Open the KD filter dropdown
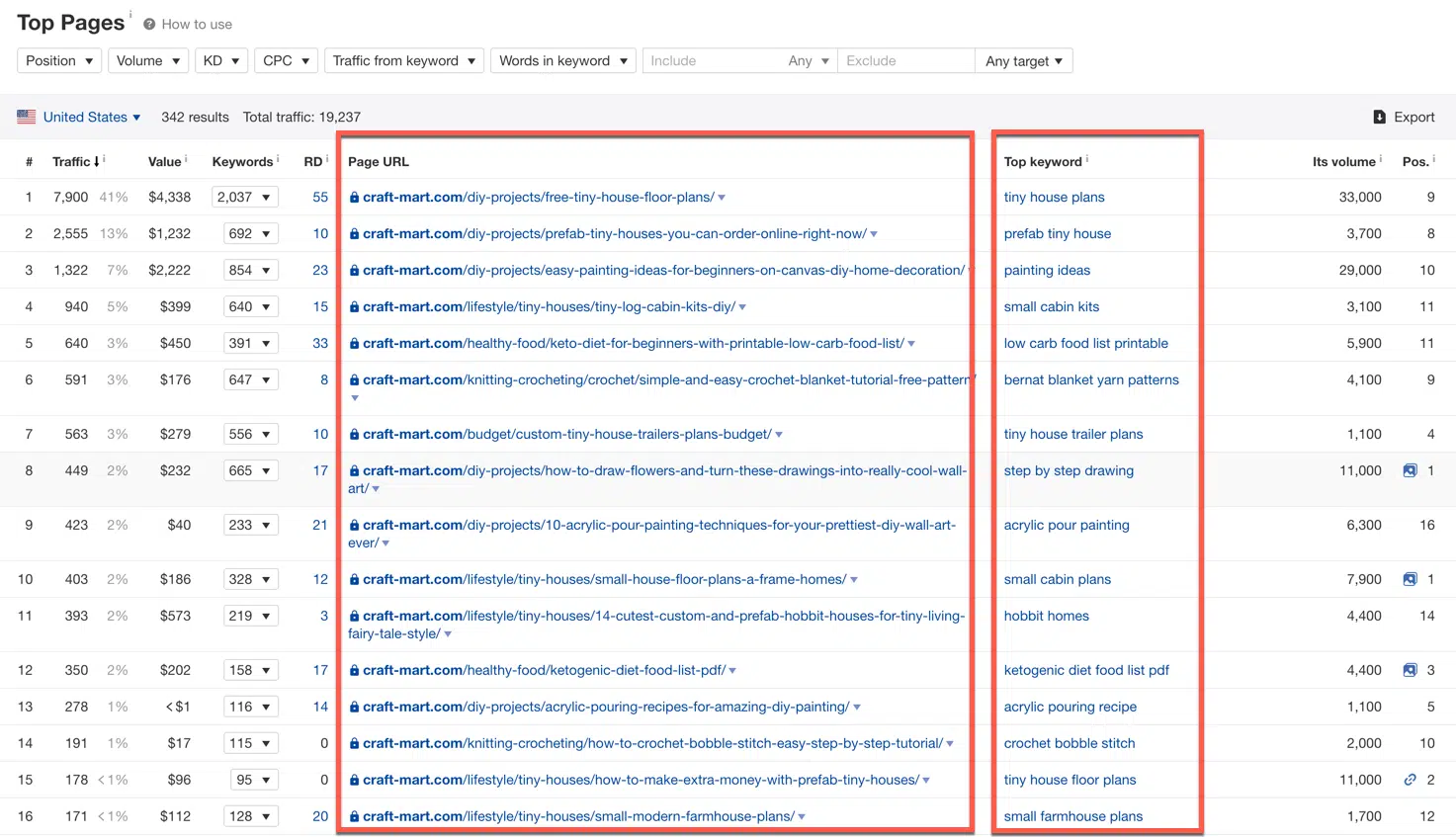Image resolution: width=1456 pixels, height=837 pixels. [221, 60]
